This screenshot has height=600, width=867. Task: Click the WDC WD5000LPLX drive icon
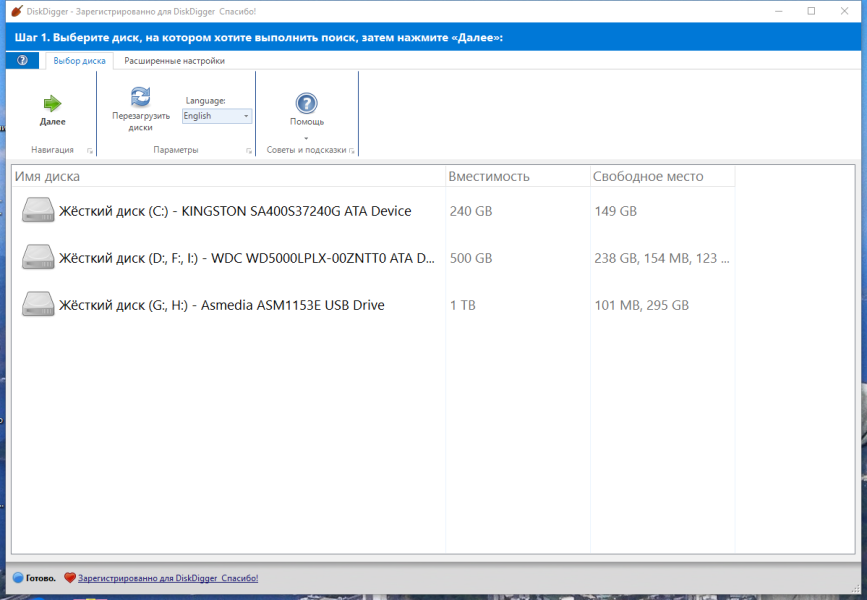[38, 258]
